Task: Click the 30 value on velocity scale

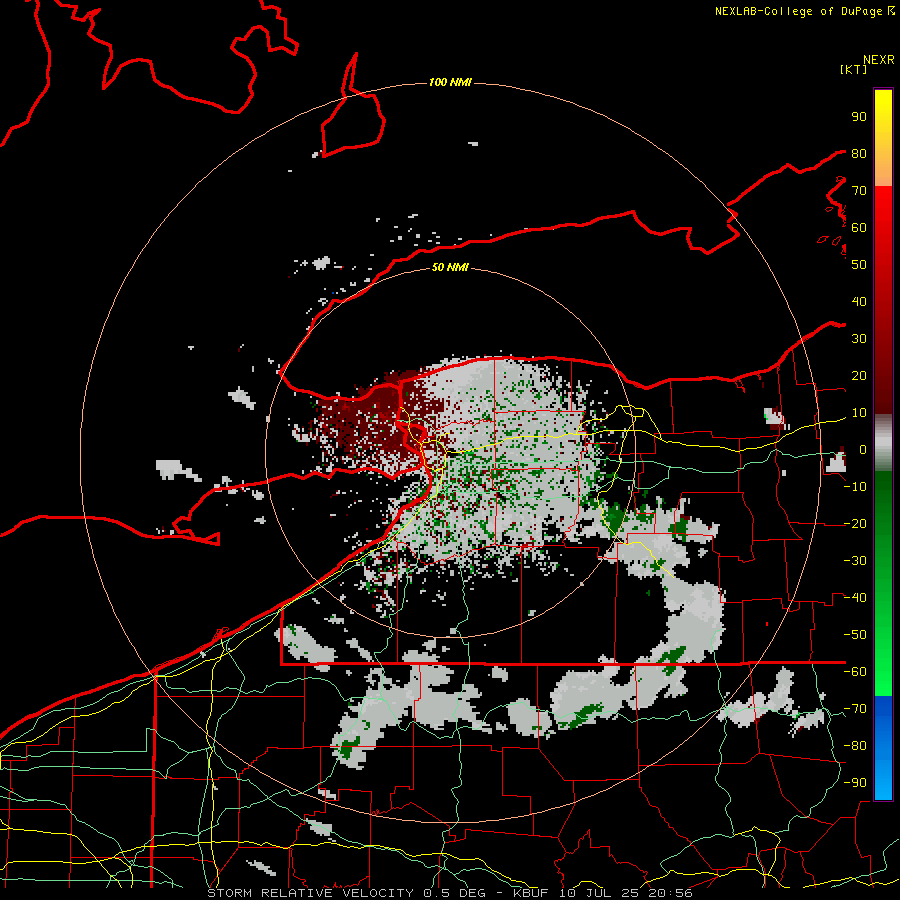Action: click(859, 339)
